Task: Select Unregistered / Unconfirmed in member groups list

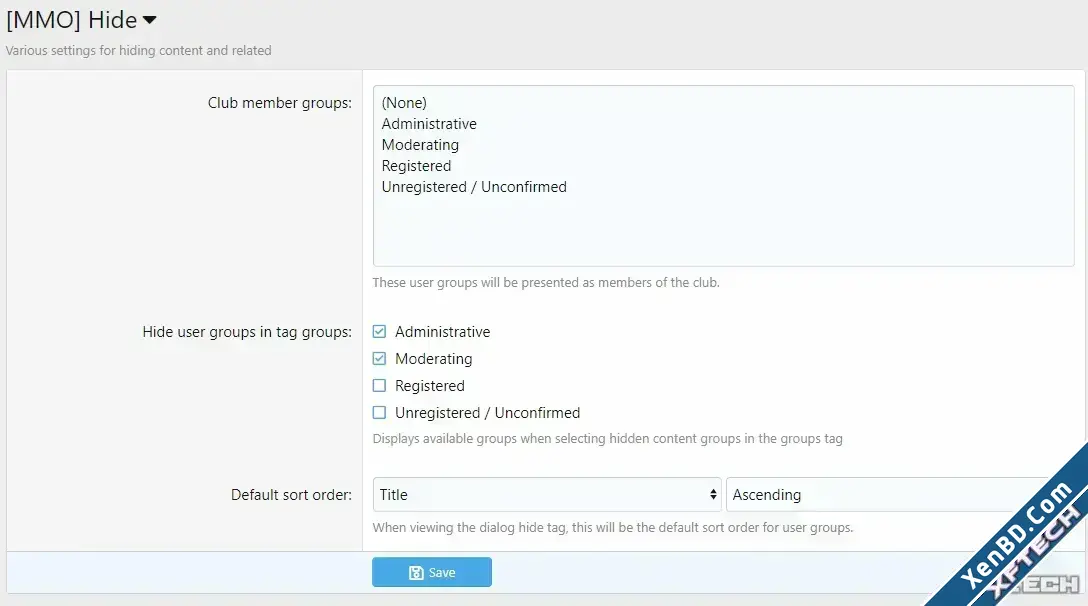Action: (474, 187)
